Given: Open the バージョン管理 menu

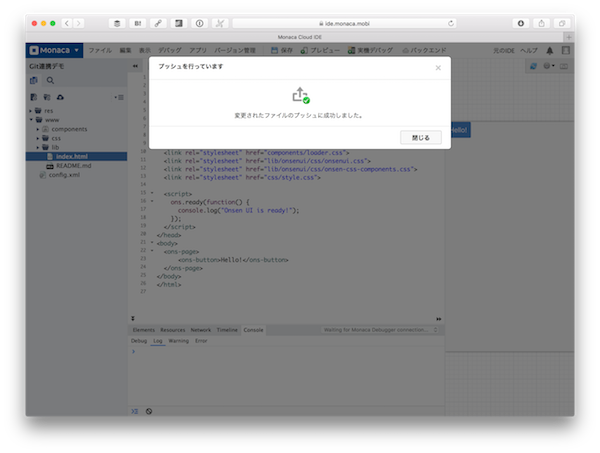Looking at the screenshot, I should 235,51.
